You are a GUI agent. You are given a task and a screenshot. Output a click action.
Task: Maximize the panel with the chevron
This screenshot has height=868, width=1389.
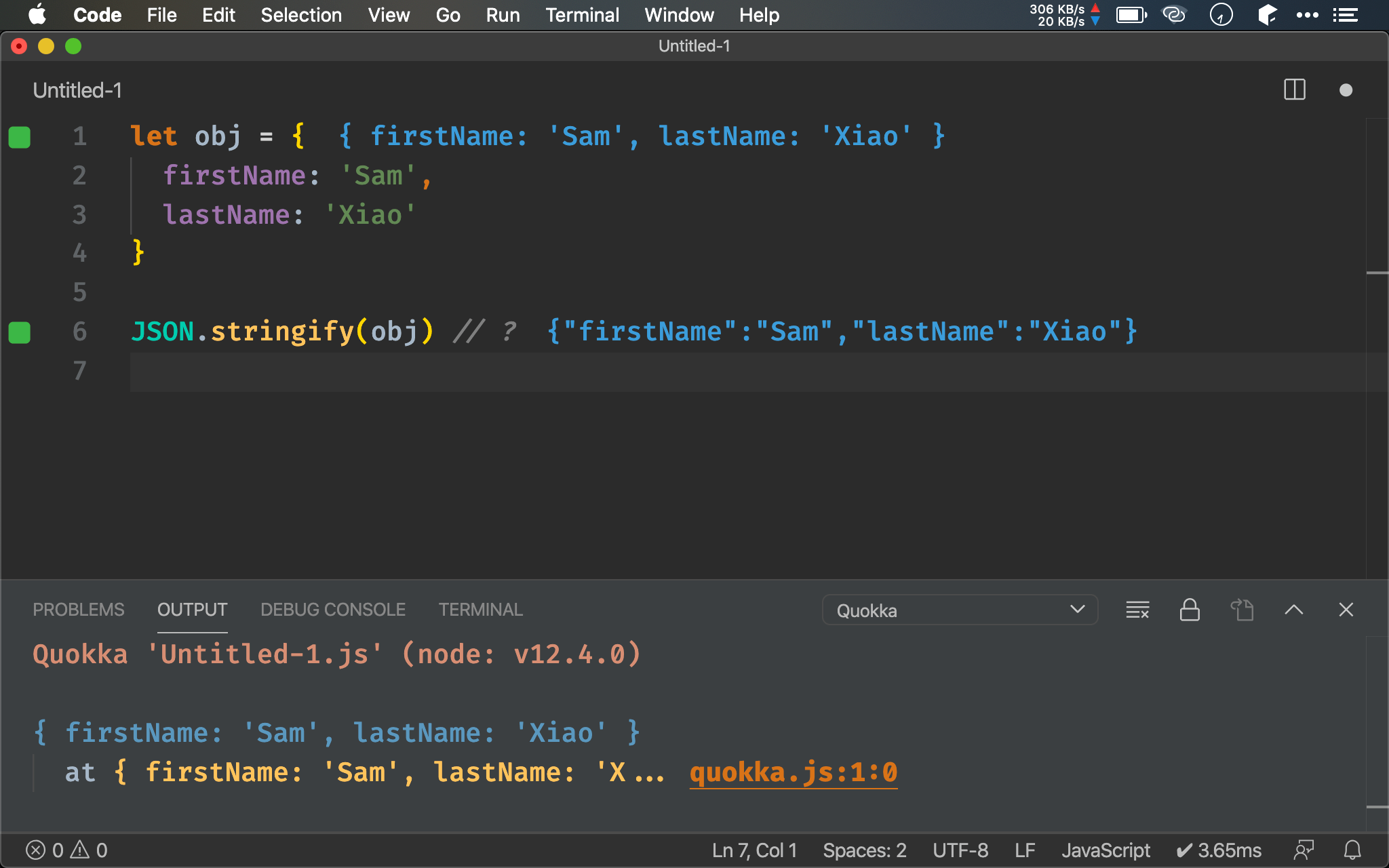coord(1294,610)
